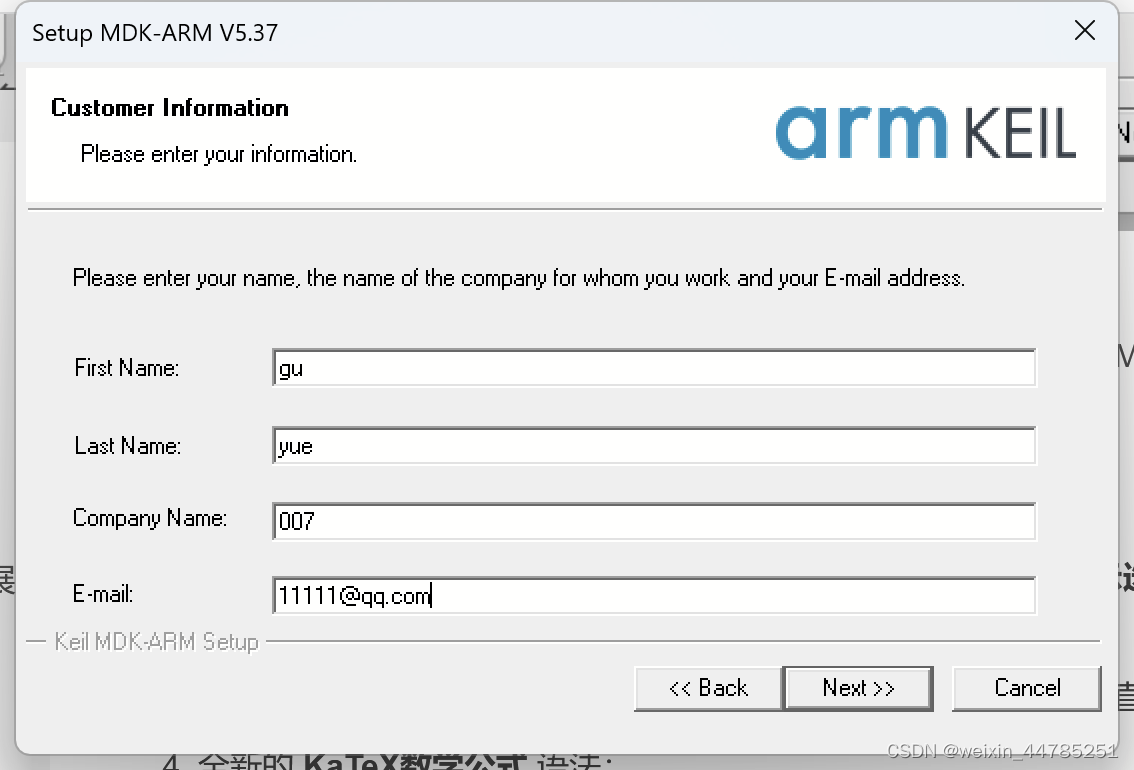Click the First Name: label
Screen dimensions: 1134x770
(x=127, y=368)
